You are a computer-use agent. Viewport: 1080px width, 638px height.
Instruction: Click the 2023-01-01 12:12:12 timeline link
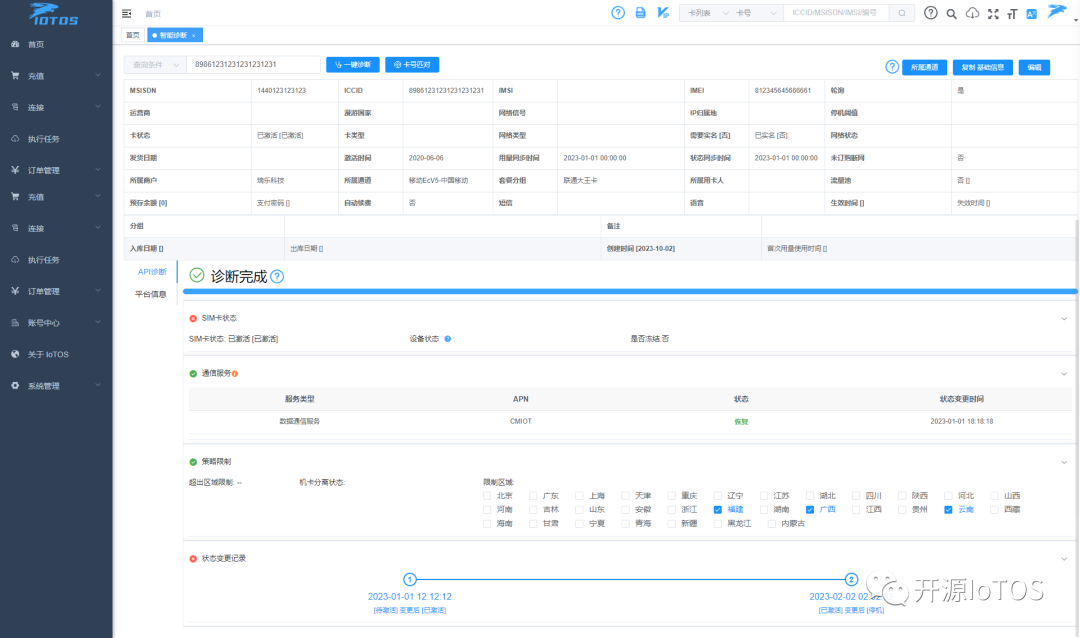410,597
